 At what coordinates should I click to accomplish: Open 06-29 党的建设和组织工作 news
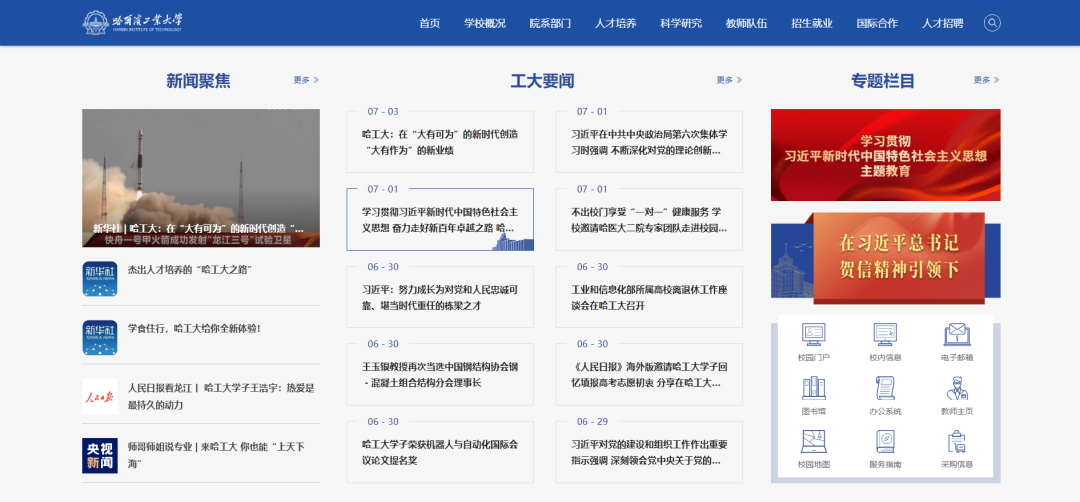(x=650, y=452)
